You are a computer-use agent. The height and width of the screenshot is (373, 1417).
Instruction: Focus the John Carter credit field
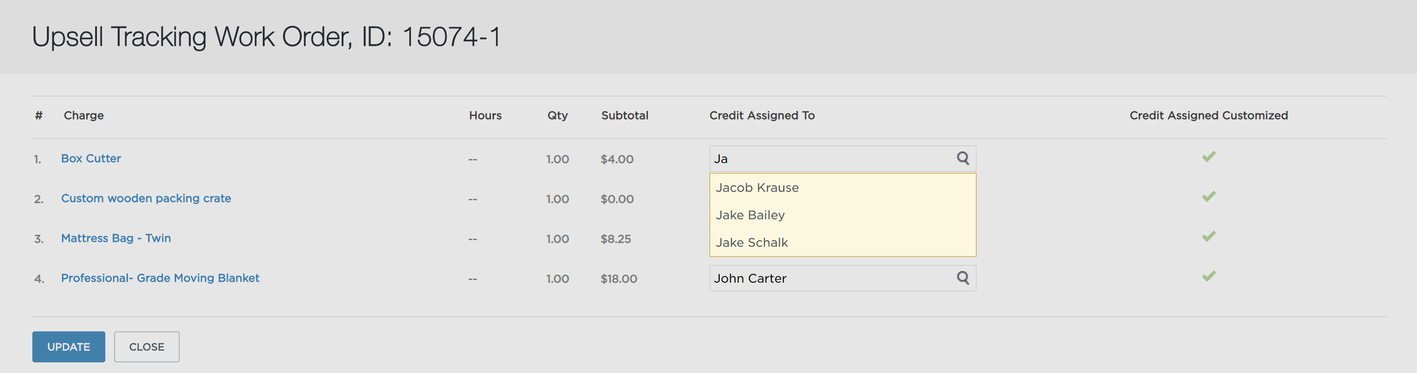842,278
